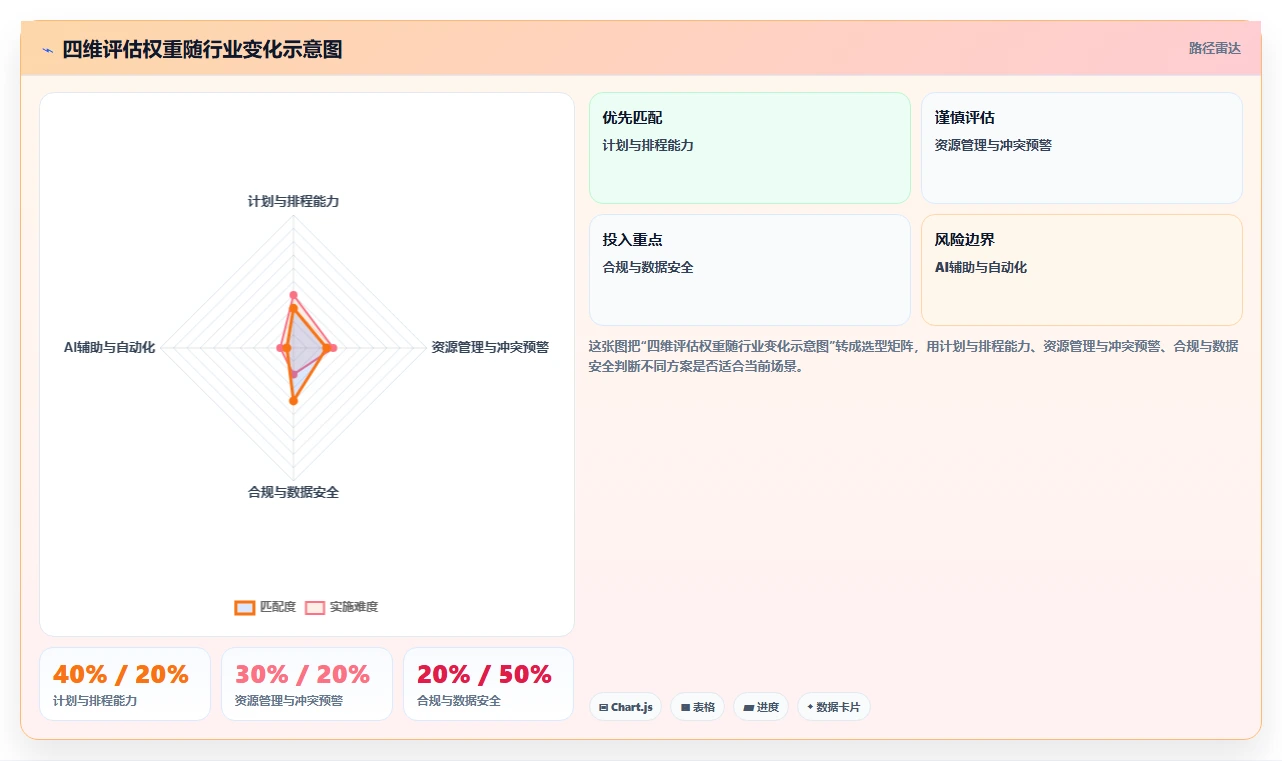1282x761 pixels.
Task: Click the 计划与排程能力 radar axis label
Action: 293,201
